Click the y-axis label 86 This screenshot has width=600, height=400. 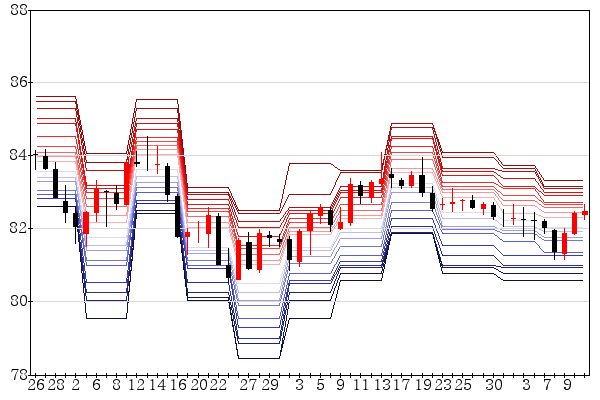19,82
